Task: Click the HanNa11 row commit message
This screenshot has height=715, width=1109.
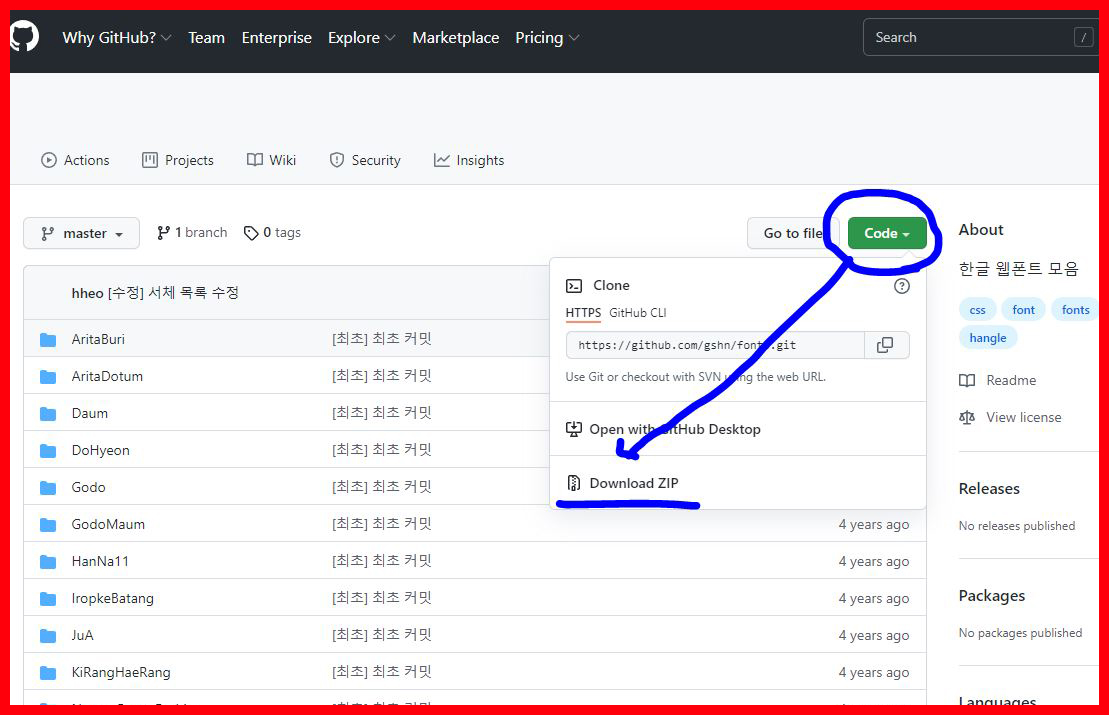Action: click(x=382, y=561)
